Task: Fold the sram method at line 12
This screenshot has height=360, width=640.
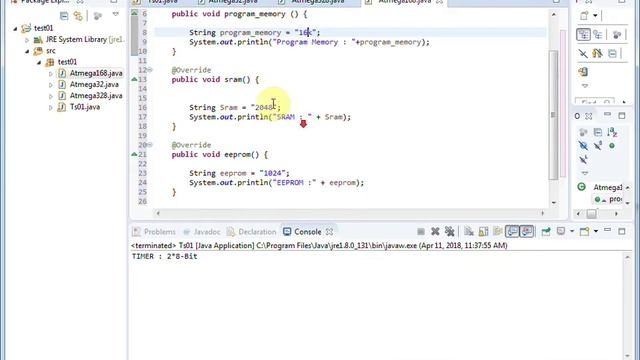Action: 150,70
